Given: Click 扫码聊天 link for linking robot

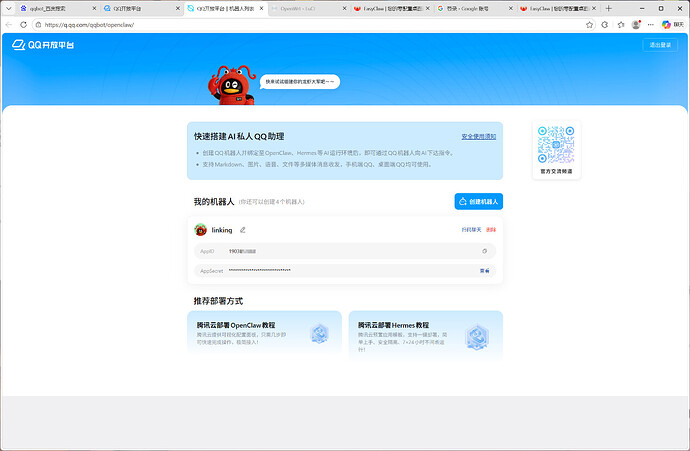Looking at the screenshot, I should (x=471, y=230).
